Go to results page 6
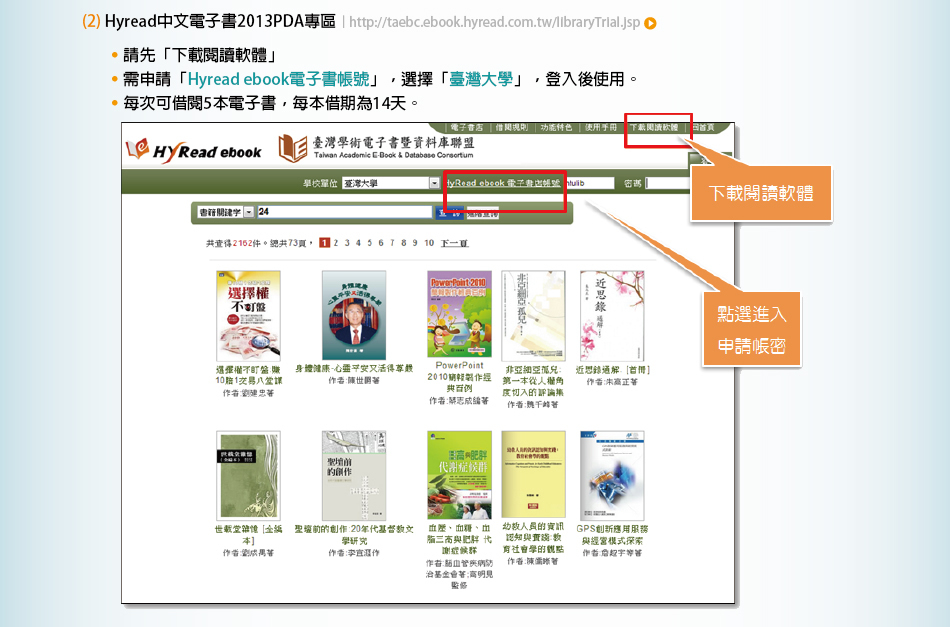950x627 pixels. 381,243
